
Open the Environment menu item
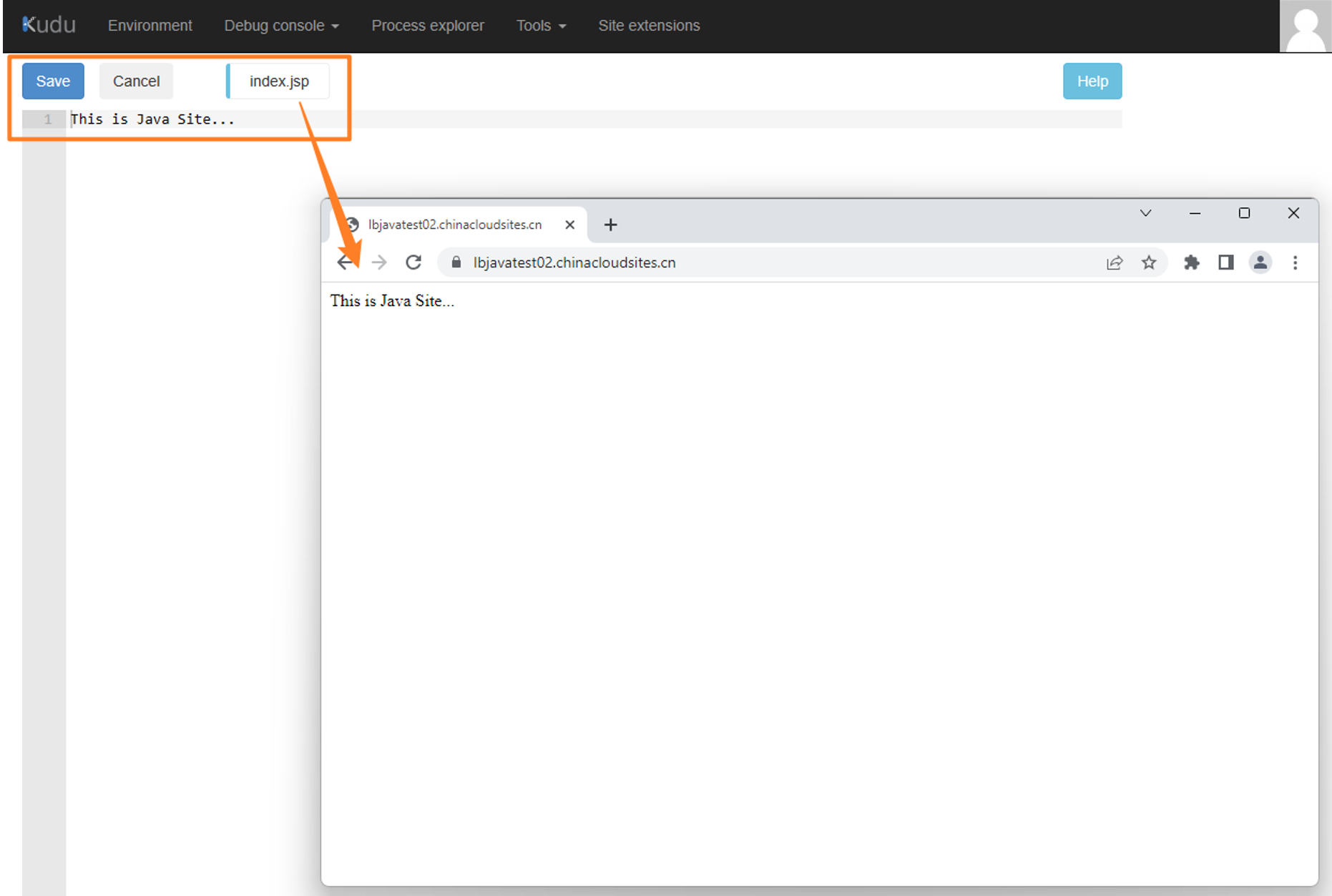pyautogui.click(x=150, y=26)
